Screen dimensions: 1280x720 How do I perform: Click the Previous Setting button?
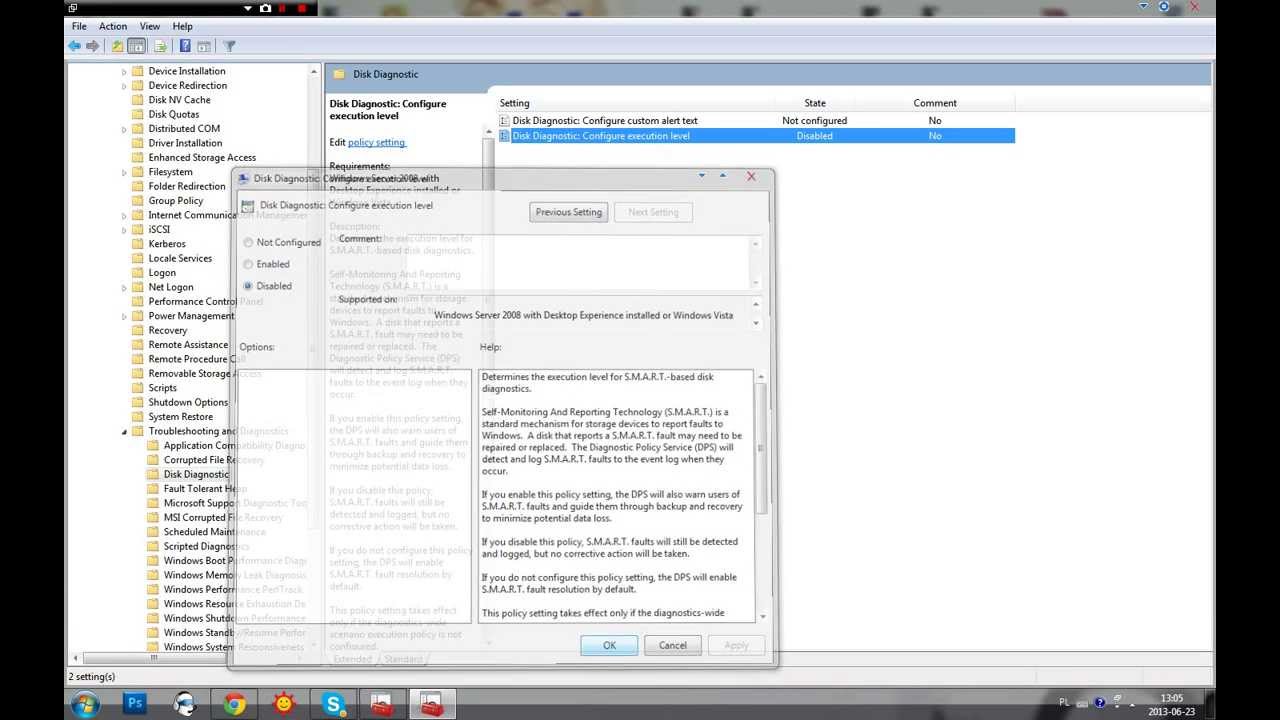coord(569,212)
